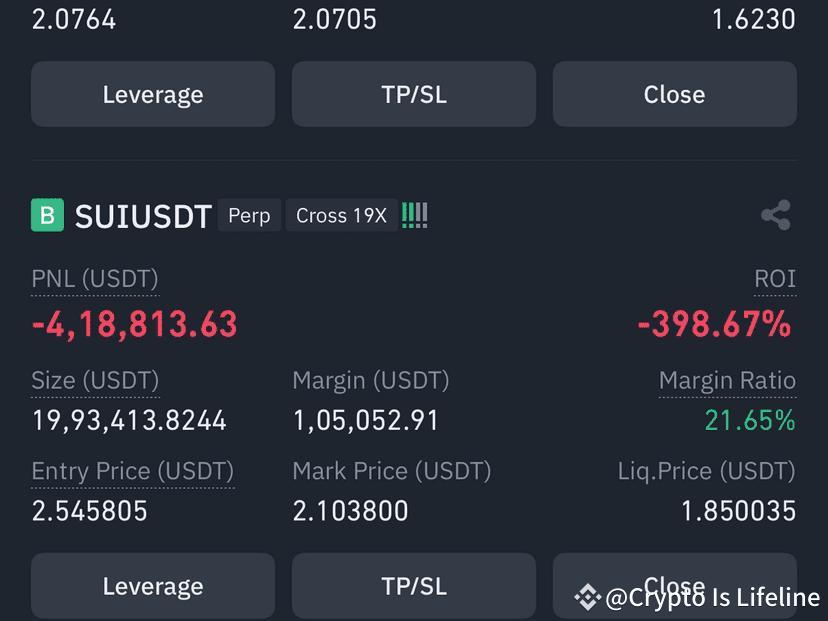Close the SUIUSDT position
Screen dimensions: 828x621
(674, 586)
